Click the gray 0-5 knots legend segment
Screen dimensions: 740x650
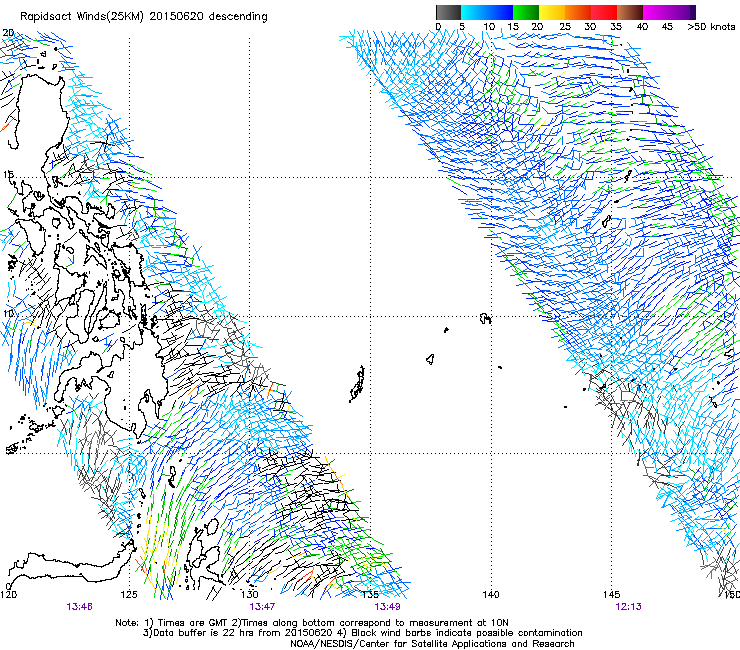point(448,12)
